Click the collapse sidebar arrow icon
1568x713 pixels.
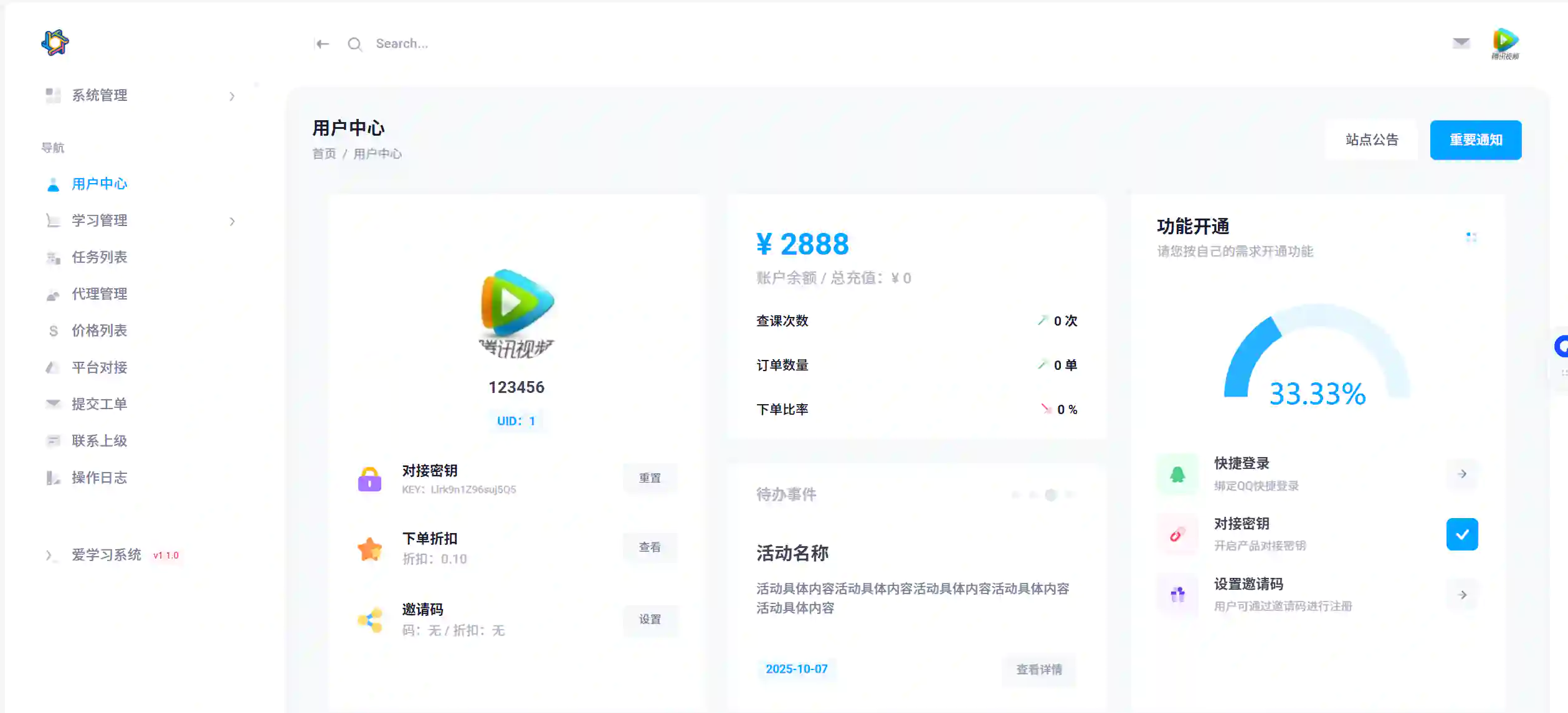coord(321,44)
